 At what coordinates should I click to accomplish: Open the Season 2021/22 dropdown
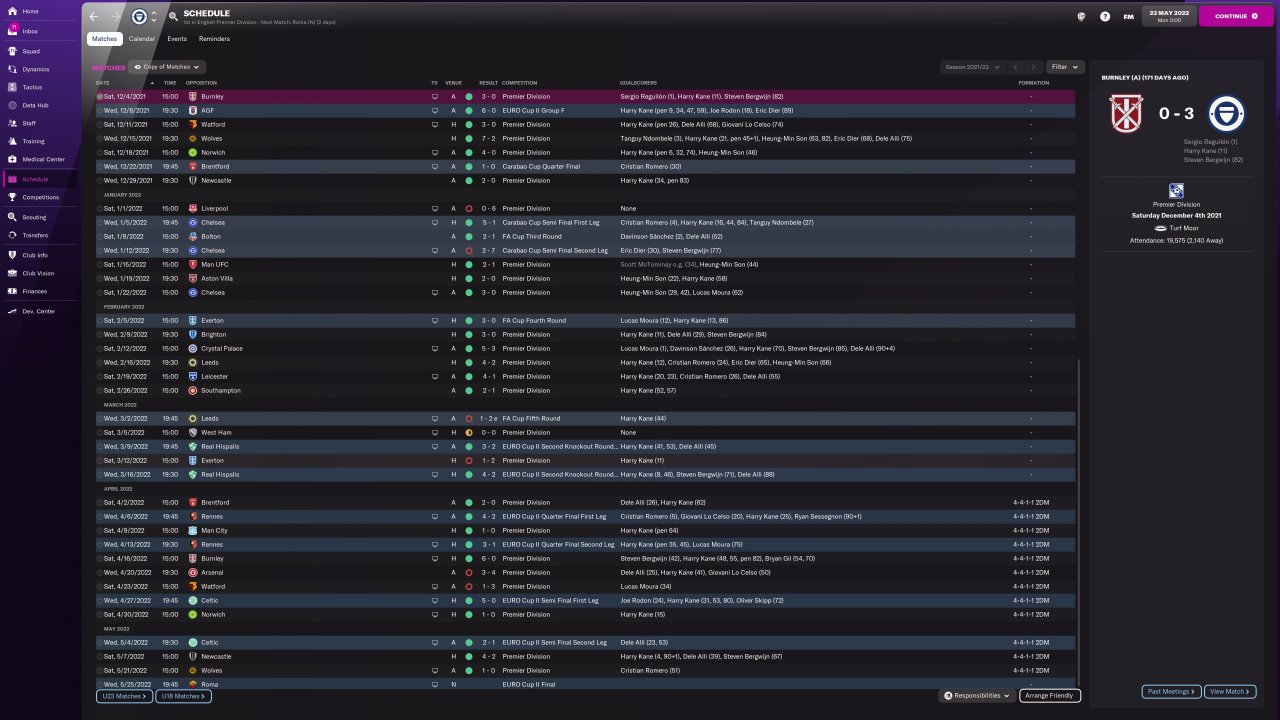pos(971,67)
